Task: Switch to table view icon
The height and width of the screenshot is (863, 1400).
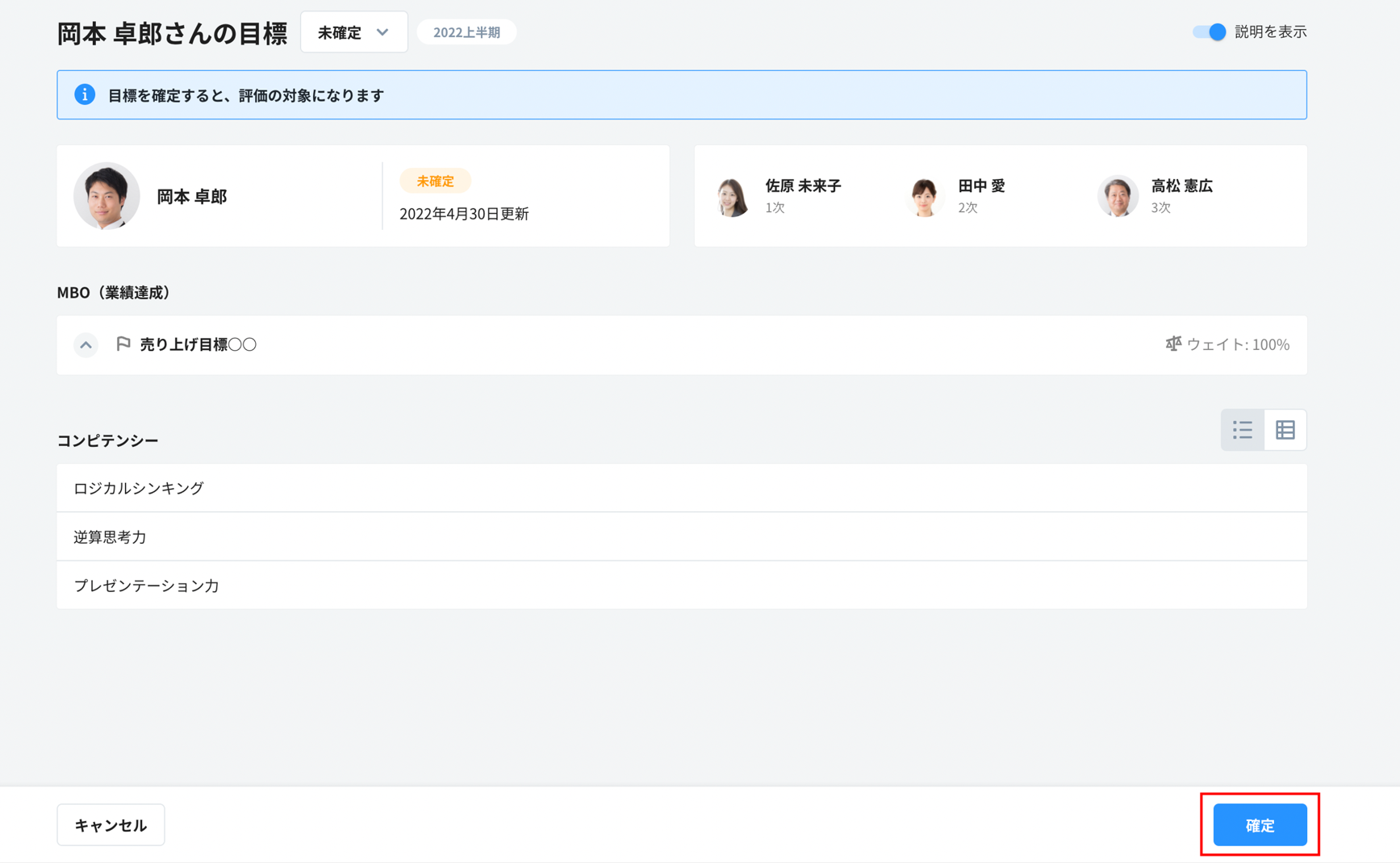Action: point(1285,430)
